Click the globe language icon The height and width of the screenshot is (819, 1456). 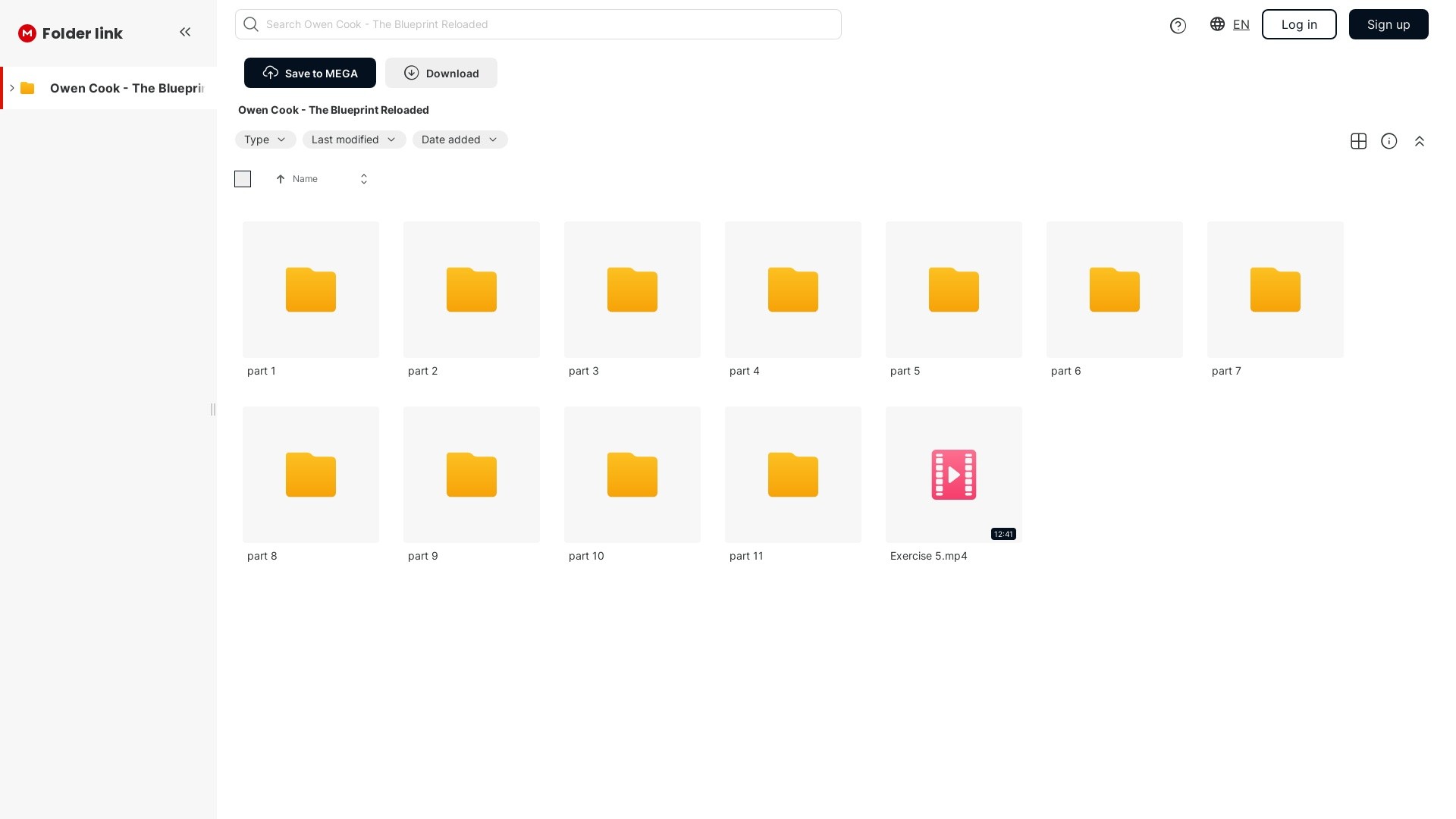(1217, 24)
